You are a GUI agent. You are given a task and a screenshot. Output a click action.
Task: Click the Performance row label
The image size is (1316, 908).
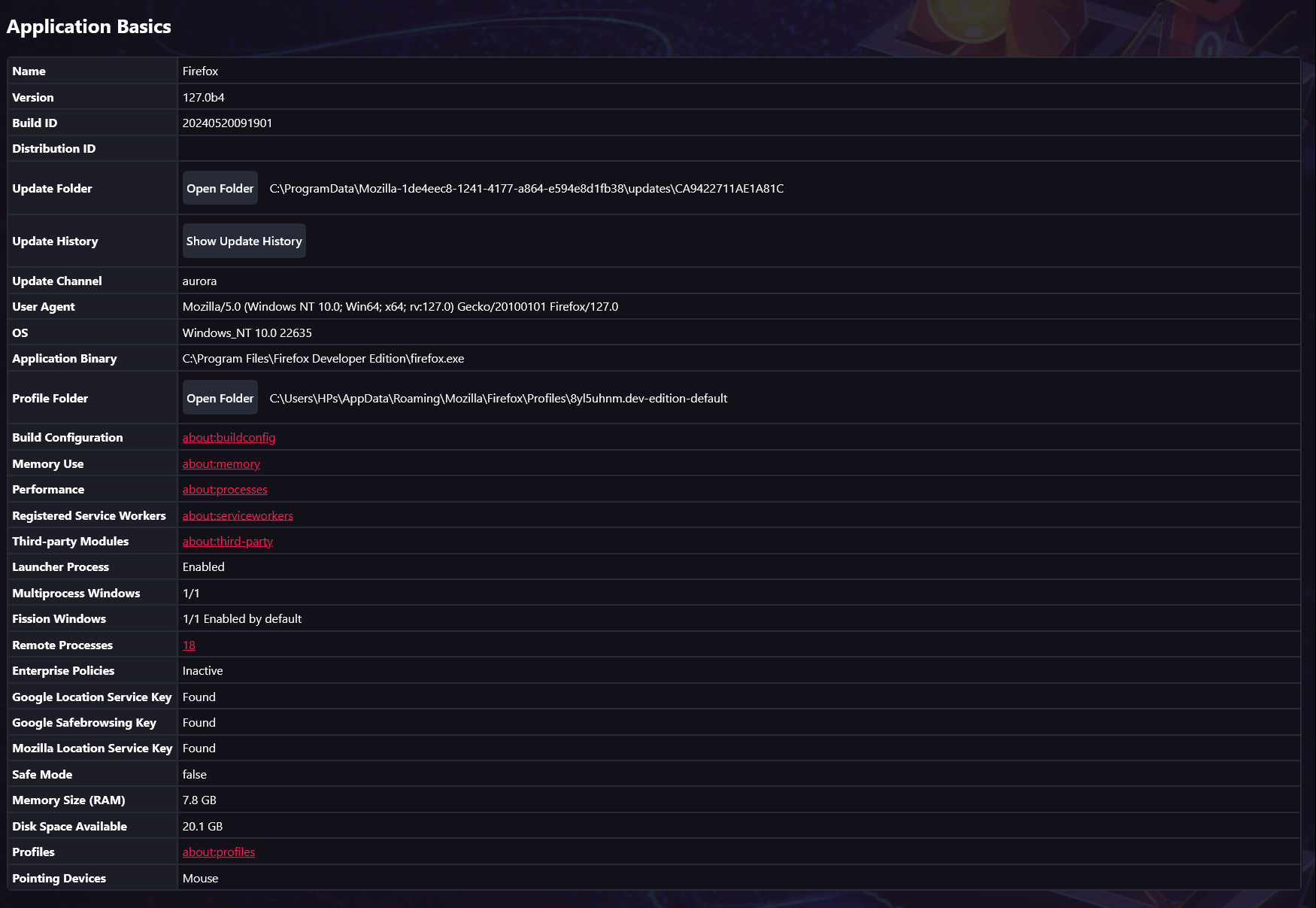point(48,490)
